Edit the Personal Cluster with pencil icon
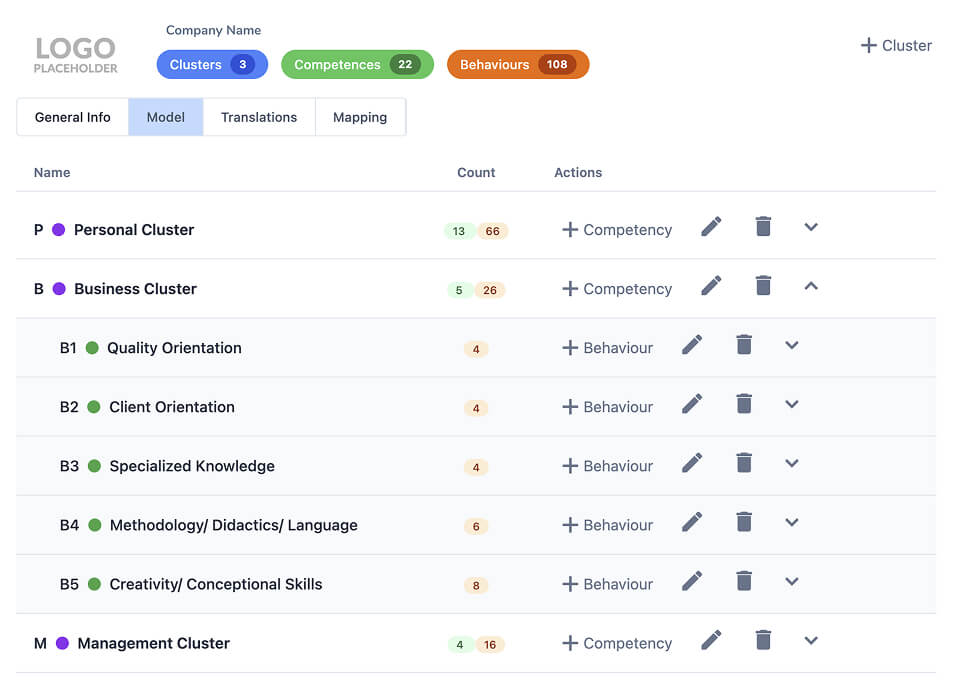Viewport: 956px width, 688px height. [x=711, y=227]
